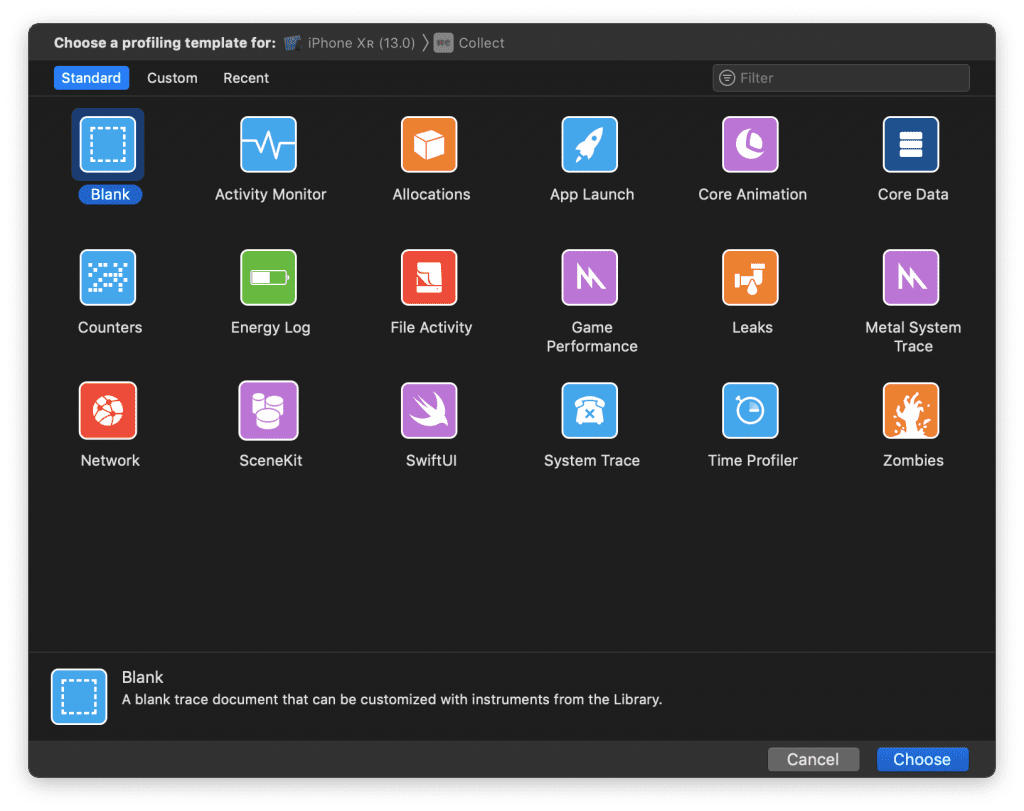Open the iPhone XR target device dropdown

[350, 43]
